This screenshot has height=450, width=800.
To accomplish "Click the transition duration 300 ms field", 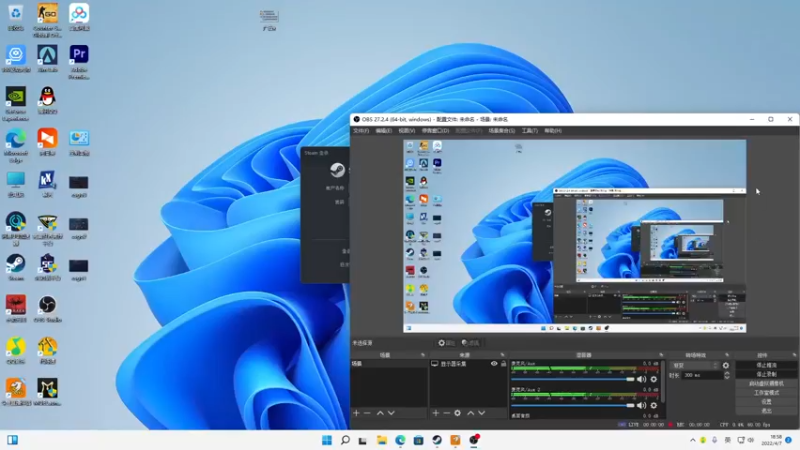I will [x=702, y=375].
